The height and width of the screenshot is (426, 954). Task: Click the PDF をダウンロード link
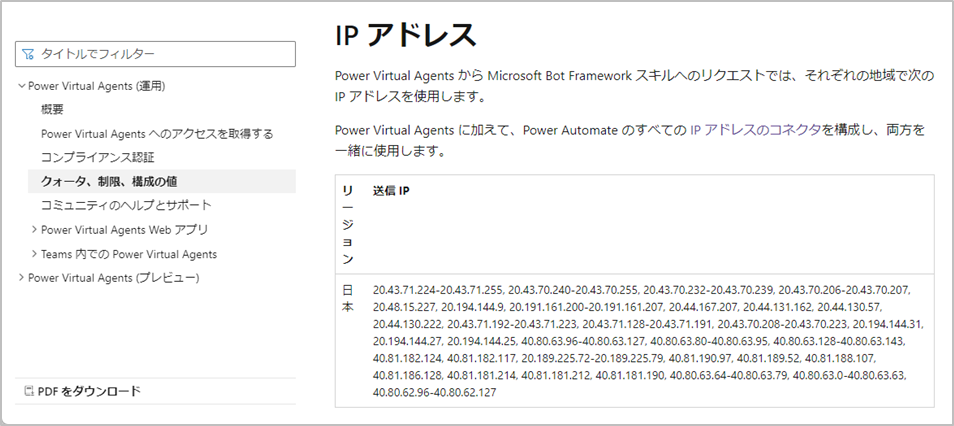[89, 391]
